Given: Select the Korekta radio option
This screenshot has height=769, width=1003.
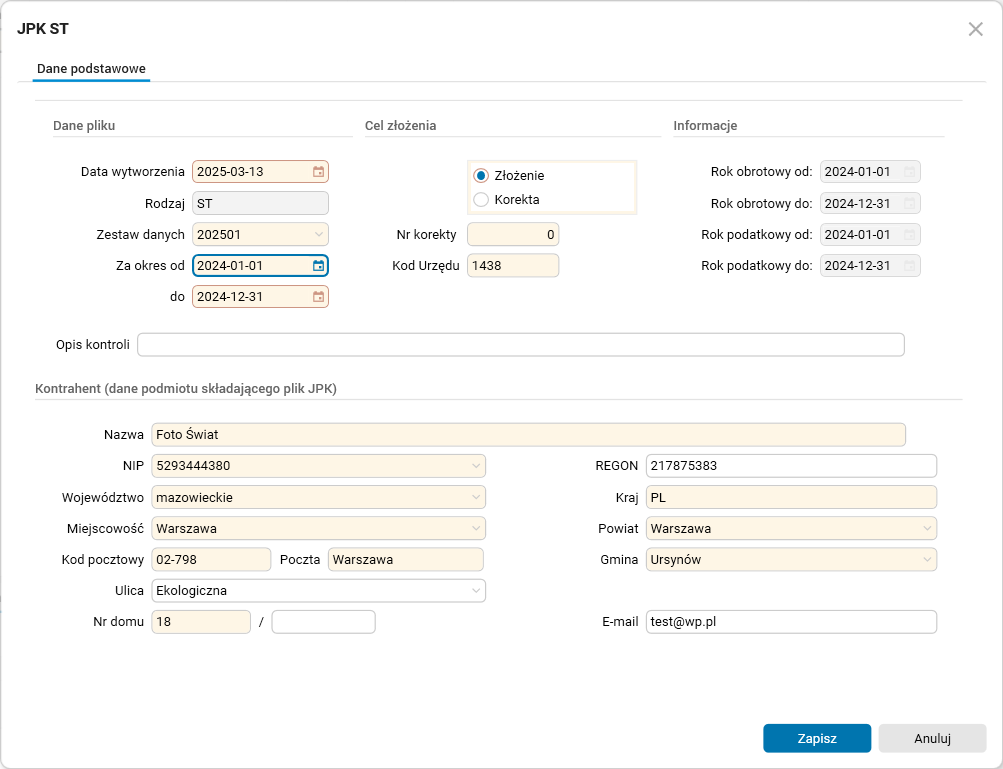Looking at the screenshot, I should pyautogui.click(x=481, y=199).
